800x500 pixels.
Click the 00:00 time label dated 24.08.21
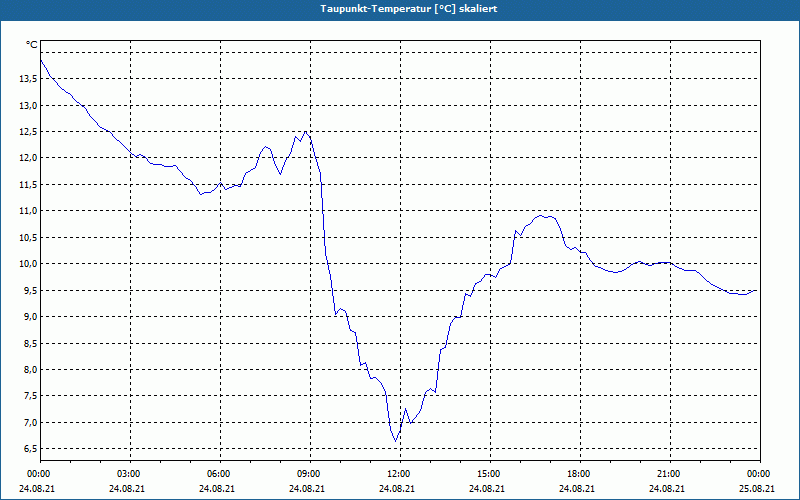click(x=37, y=474)
